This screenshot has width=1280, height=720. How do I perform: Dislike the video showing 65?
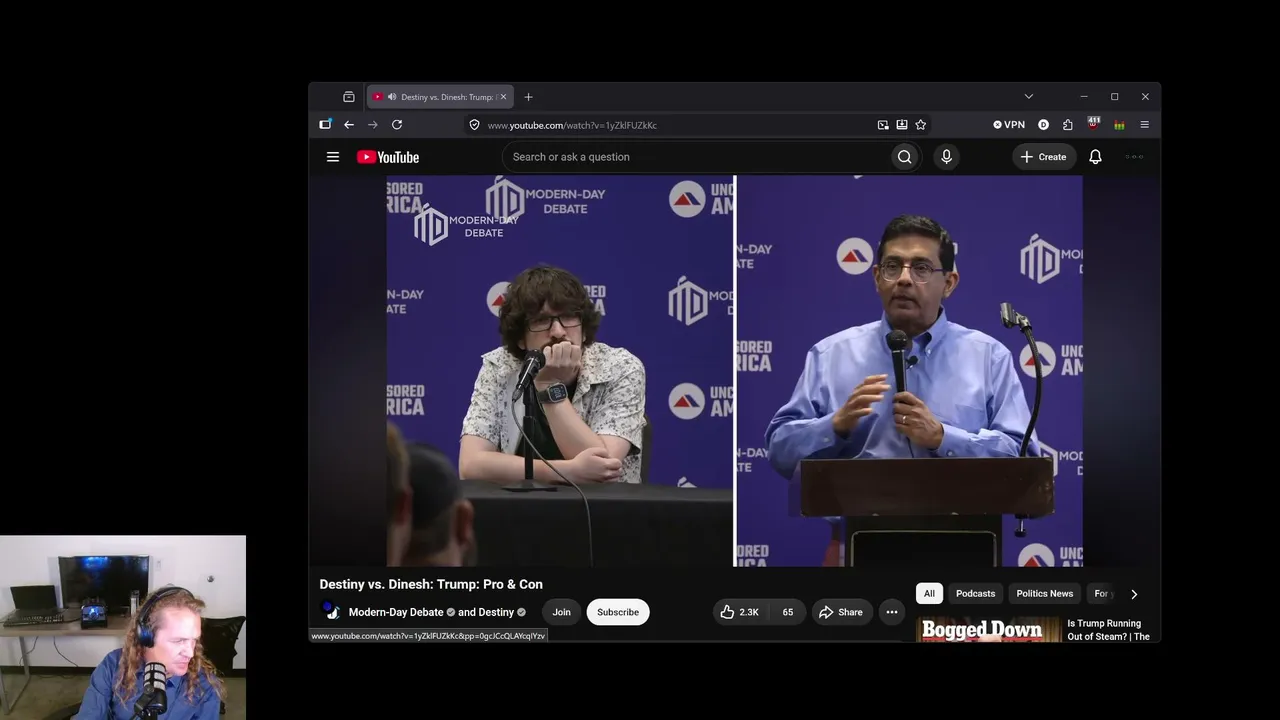pos(787,612)
